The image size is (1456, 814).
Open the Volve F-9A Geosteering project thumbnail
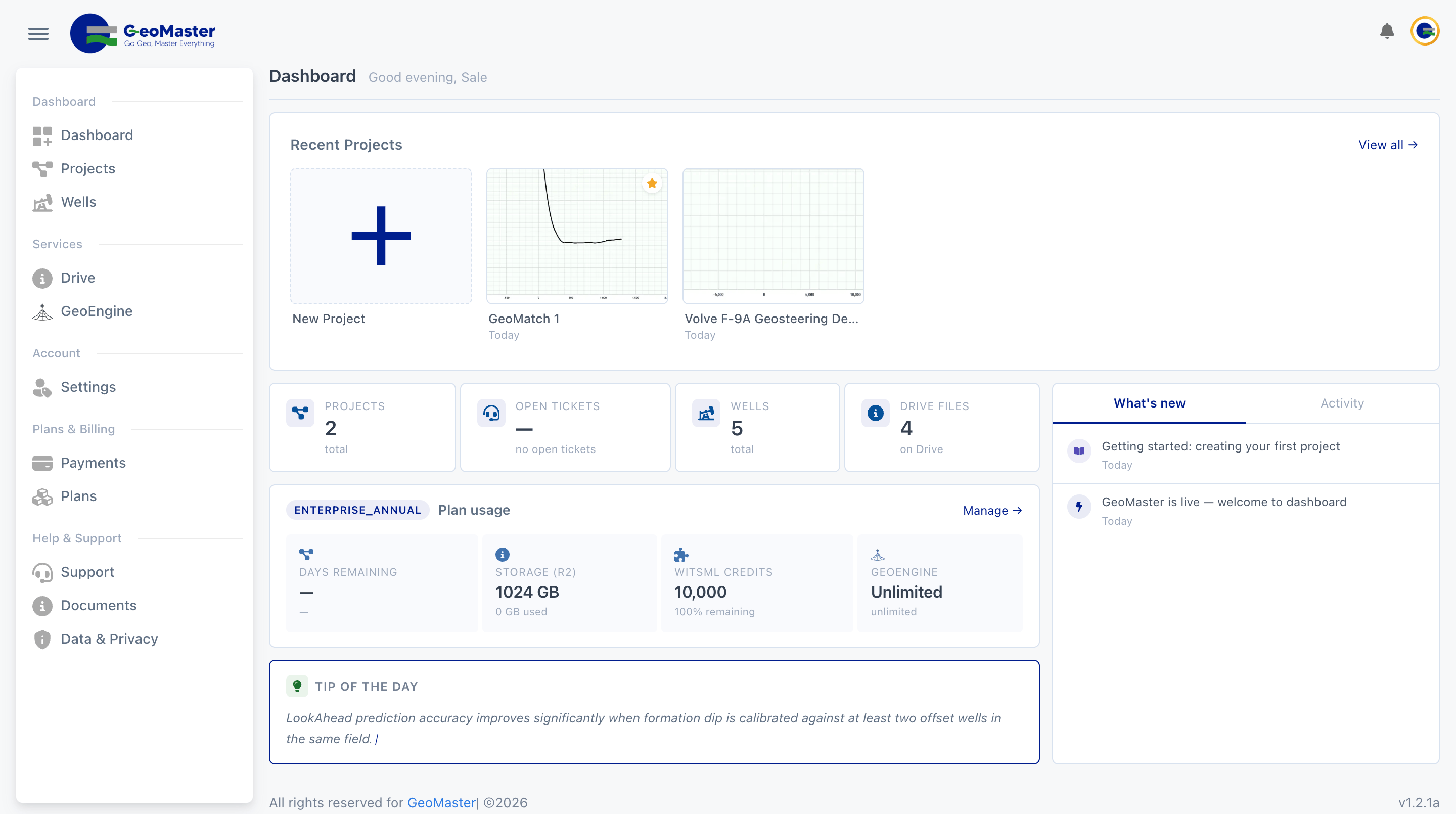click(773, 236)
